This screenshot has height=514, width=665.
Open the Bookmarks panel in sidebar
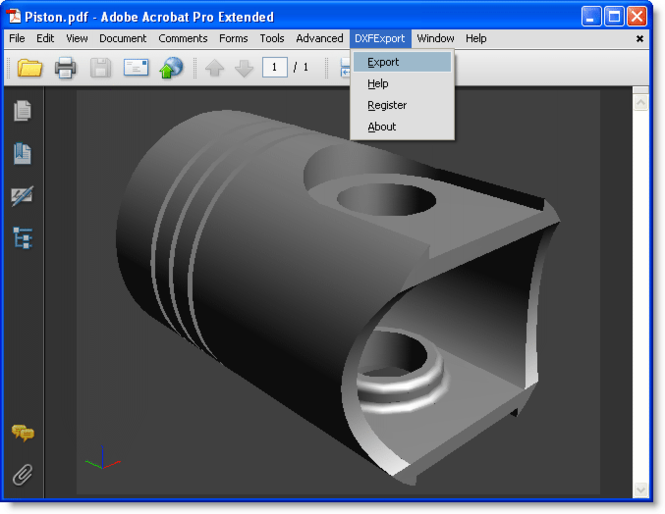[x=22, y=153]
